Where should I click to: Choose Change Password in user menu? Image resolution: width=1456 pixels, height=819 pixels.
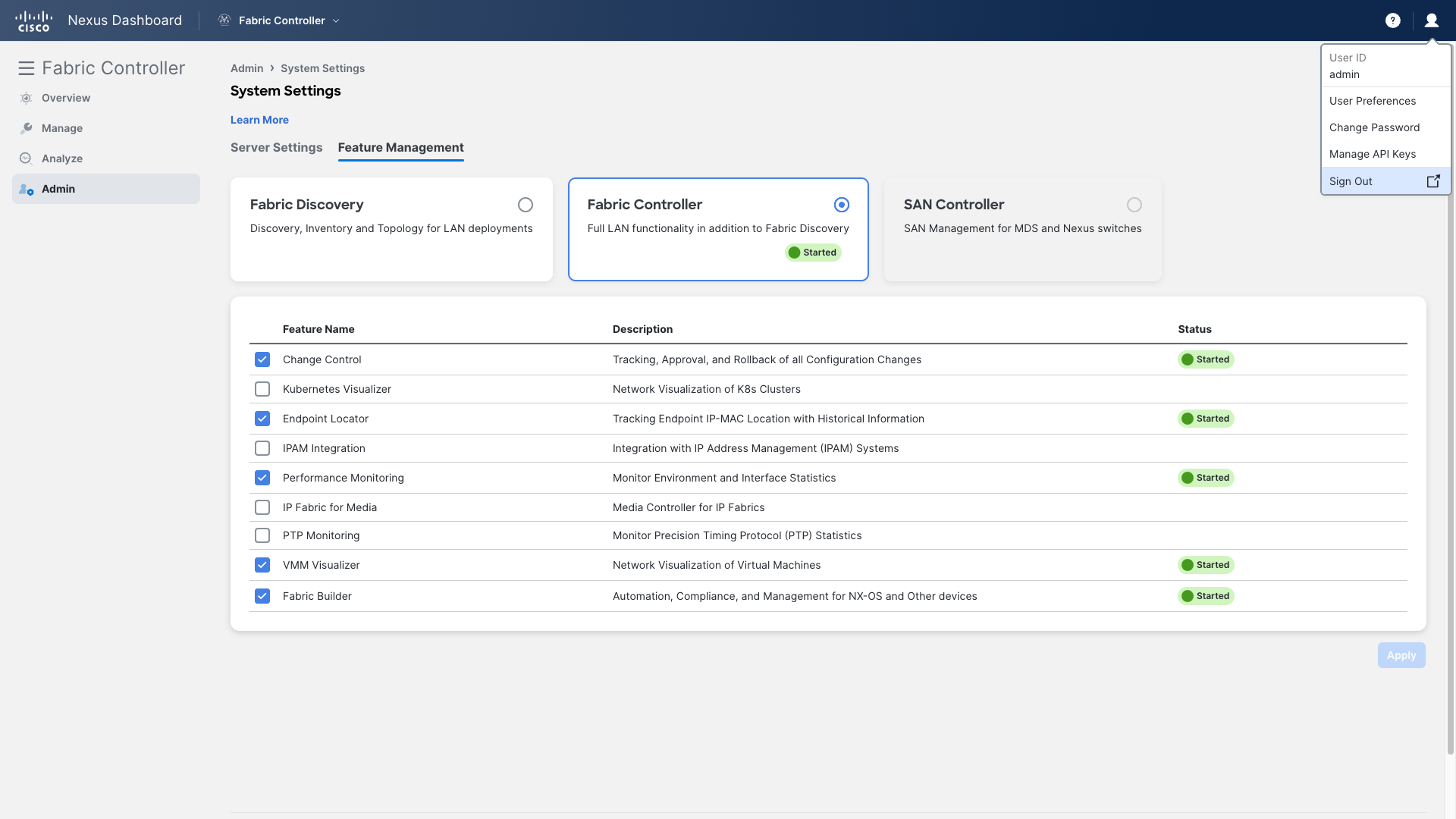[1385, 127]
